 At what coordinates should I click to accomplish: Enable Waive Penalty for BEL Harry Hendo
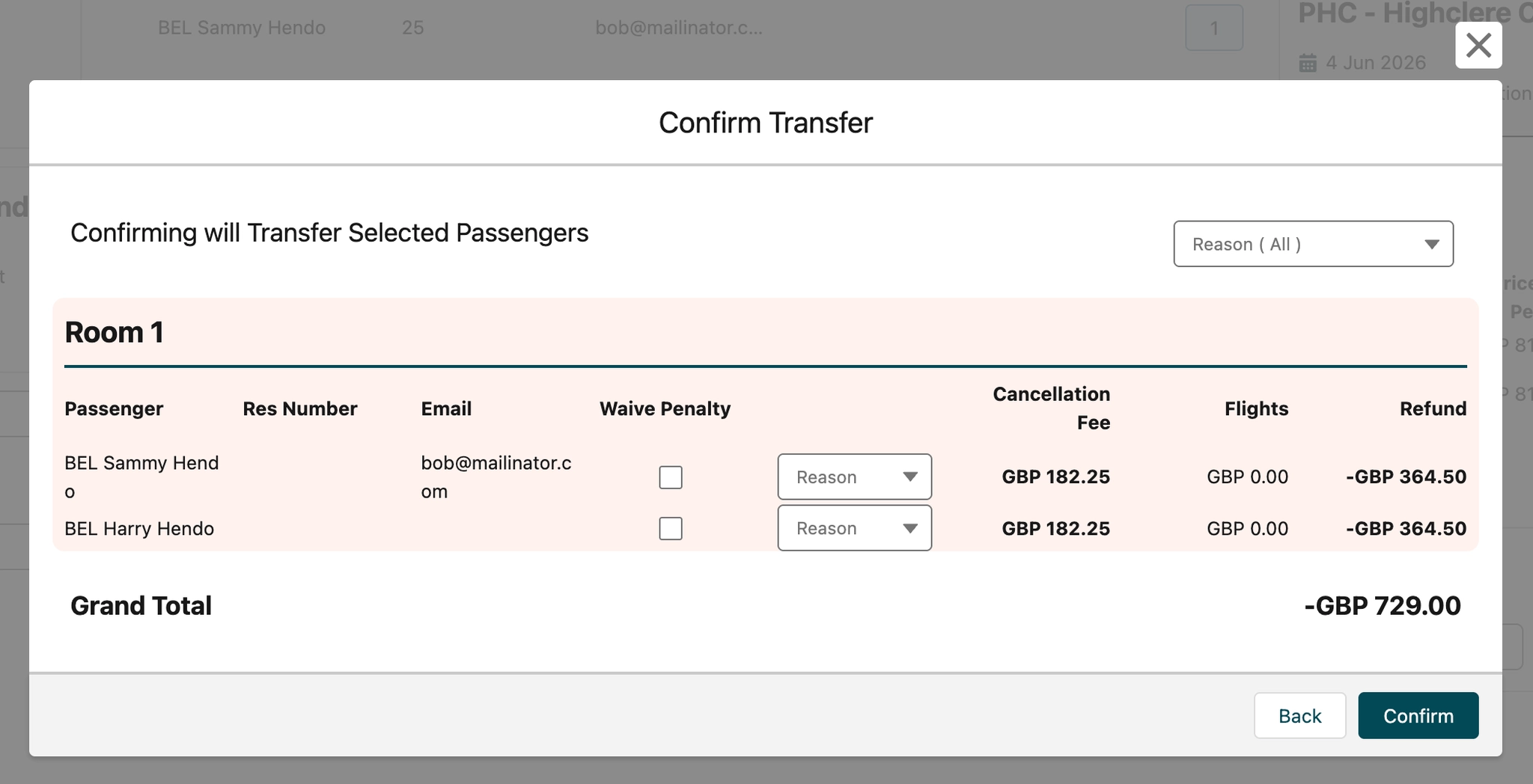point(671,529)
